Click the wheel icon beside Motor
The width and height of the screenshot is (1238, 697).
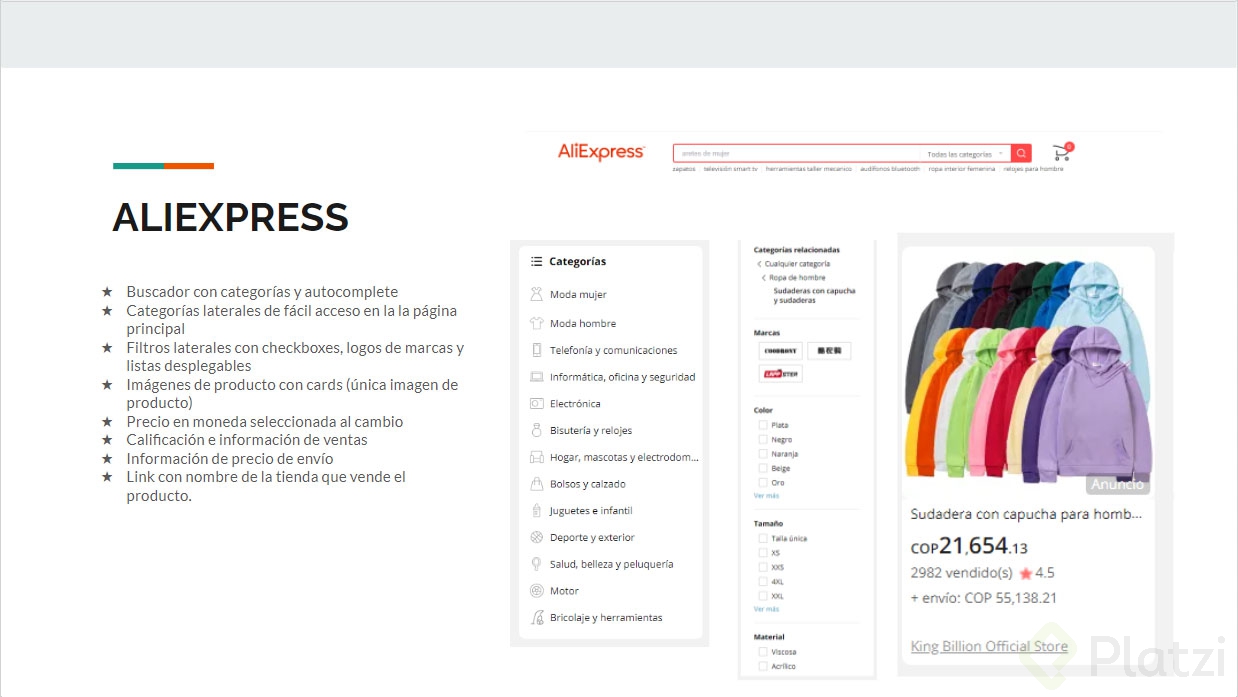coord(537,590)
